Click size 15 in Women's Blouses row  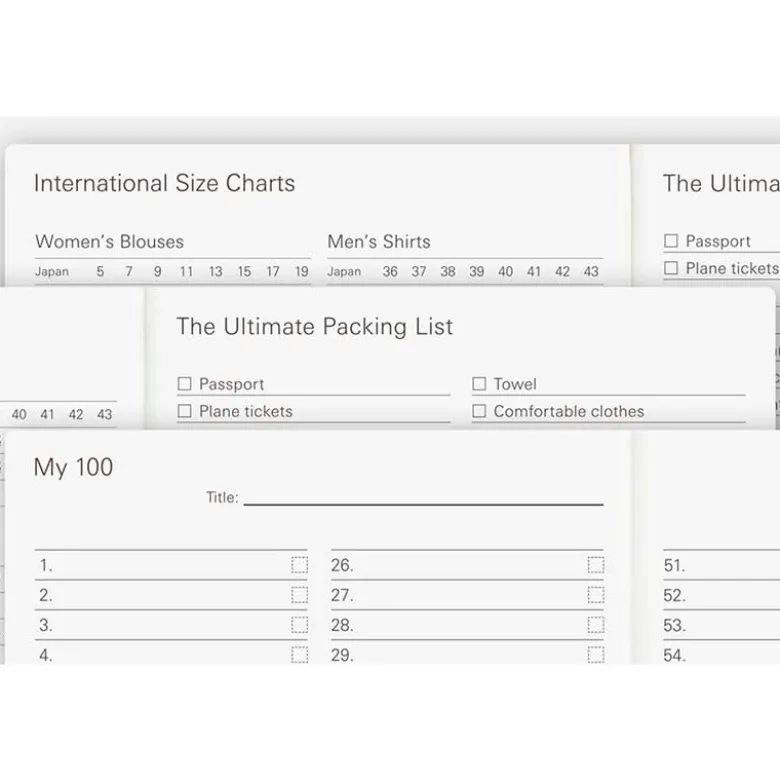(244, 271)
